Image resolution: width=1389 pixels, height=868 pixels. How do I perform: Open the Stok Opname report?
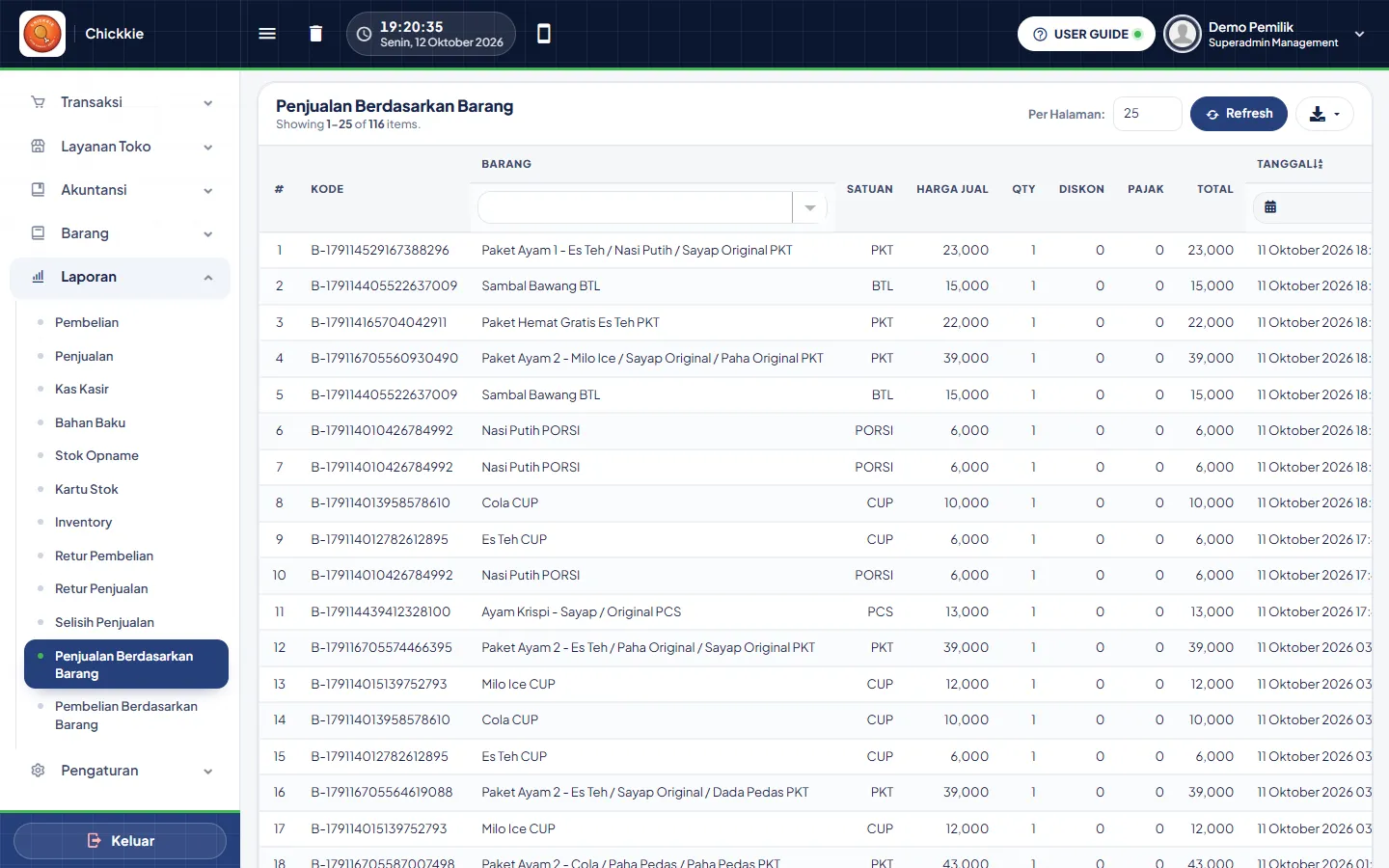[96, 455]
